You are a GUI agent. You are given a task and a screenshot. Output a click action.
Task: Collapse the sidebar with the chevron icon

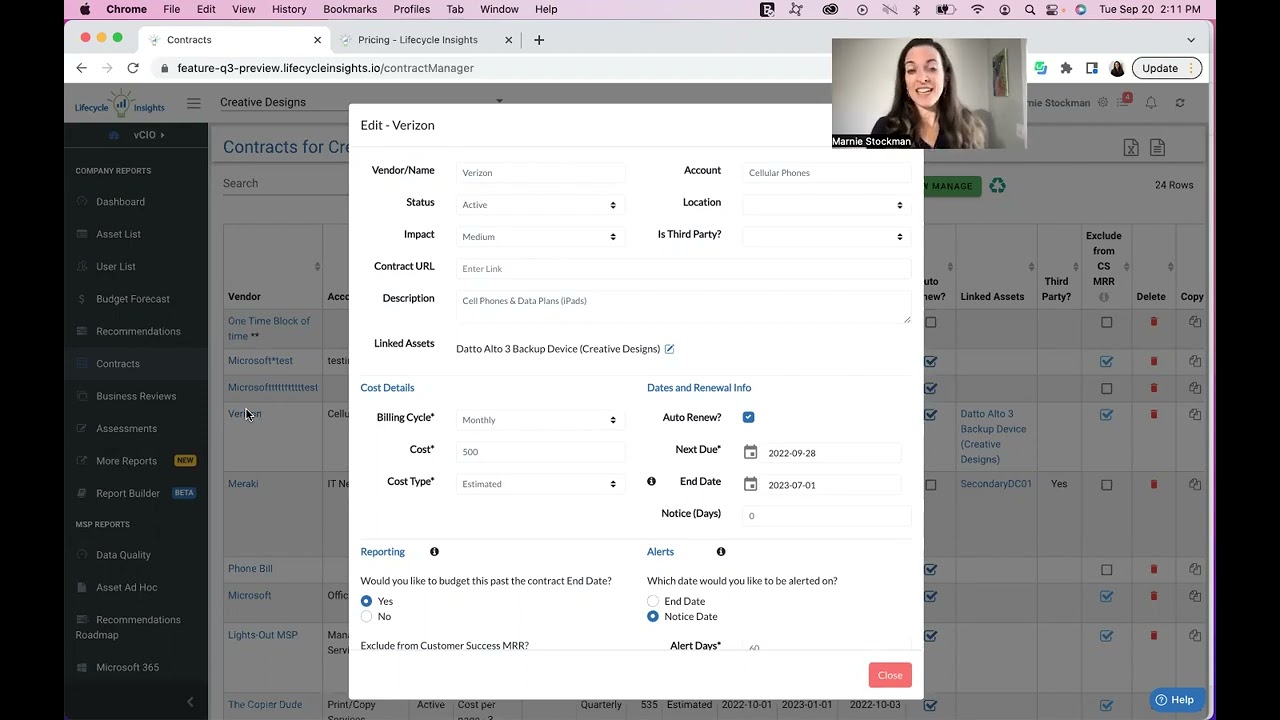[x=190, y=702]
